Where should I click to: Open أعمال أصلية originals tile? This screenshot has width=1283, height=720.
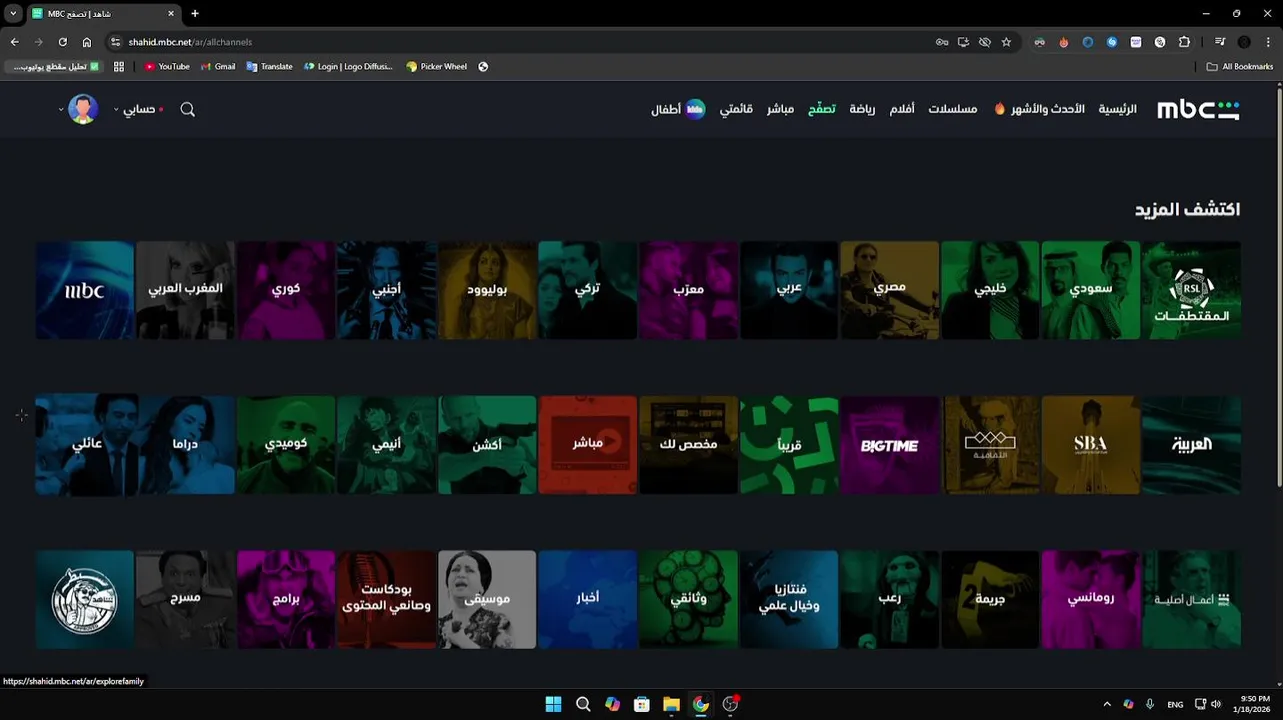[x=1191, y=599]
